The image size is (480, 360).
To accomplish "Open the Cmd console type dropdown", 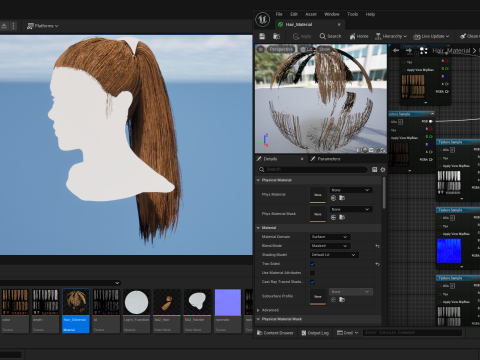I will point(347,333).
